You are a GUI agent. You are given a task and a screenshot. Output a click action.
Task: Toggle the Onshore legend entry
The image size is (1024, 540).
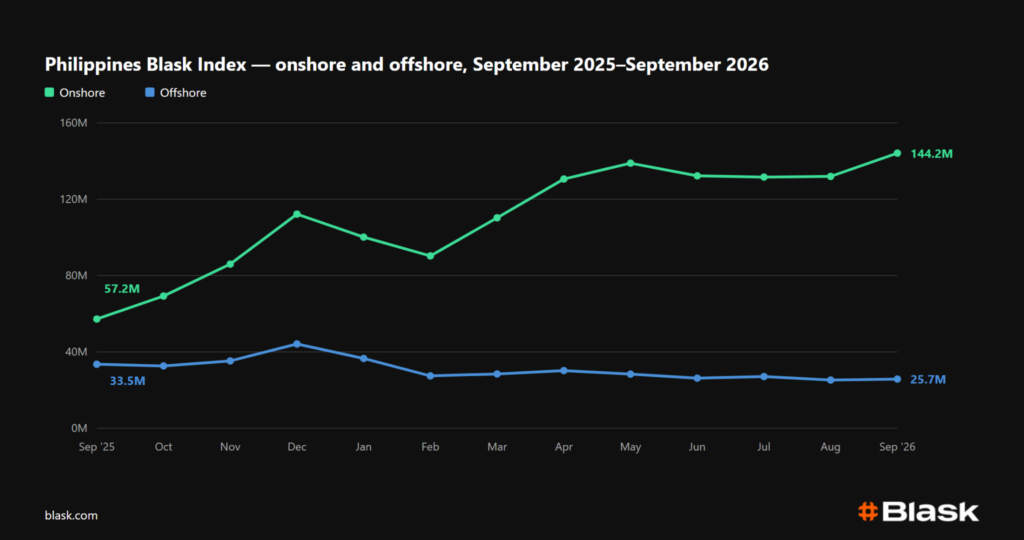(74, 93)
